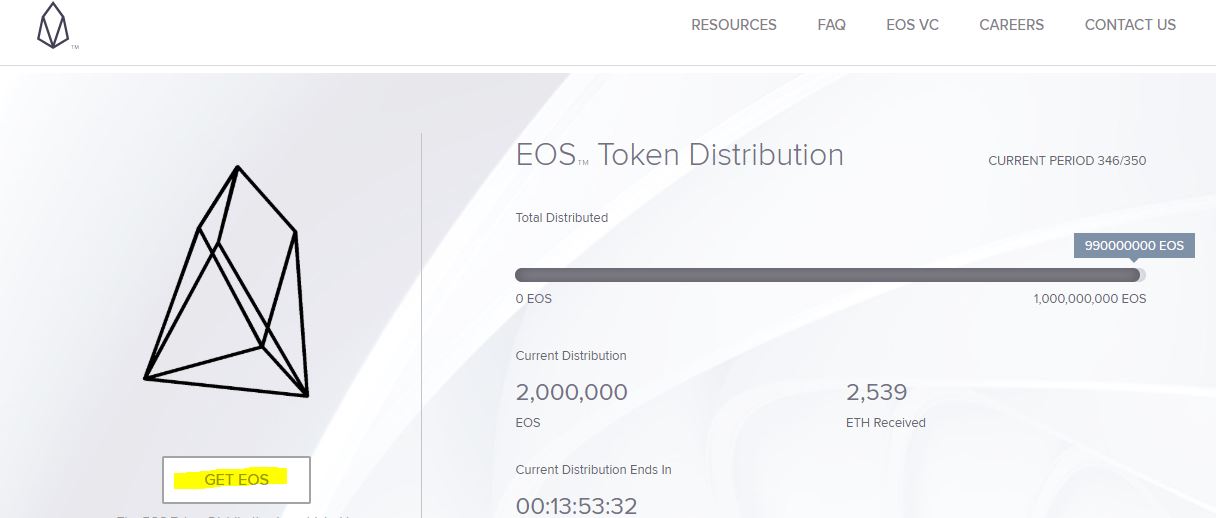Click the CURRENT PERIOD 346/350 label

pyautogui.click(x=1067, y=161)
